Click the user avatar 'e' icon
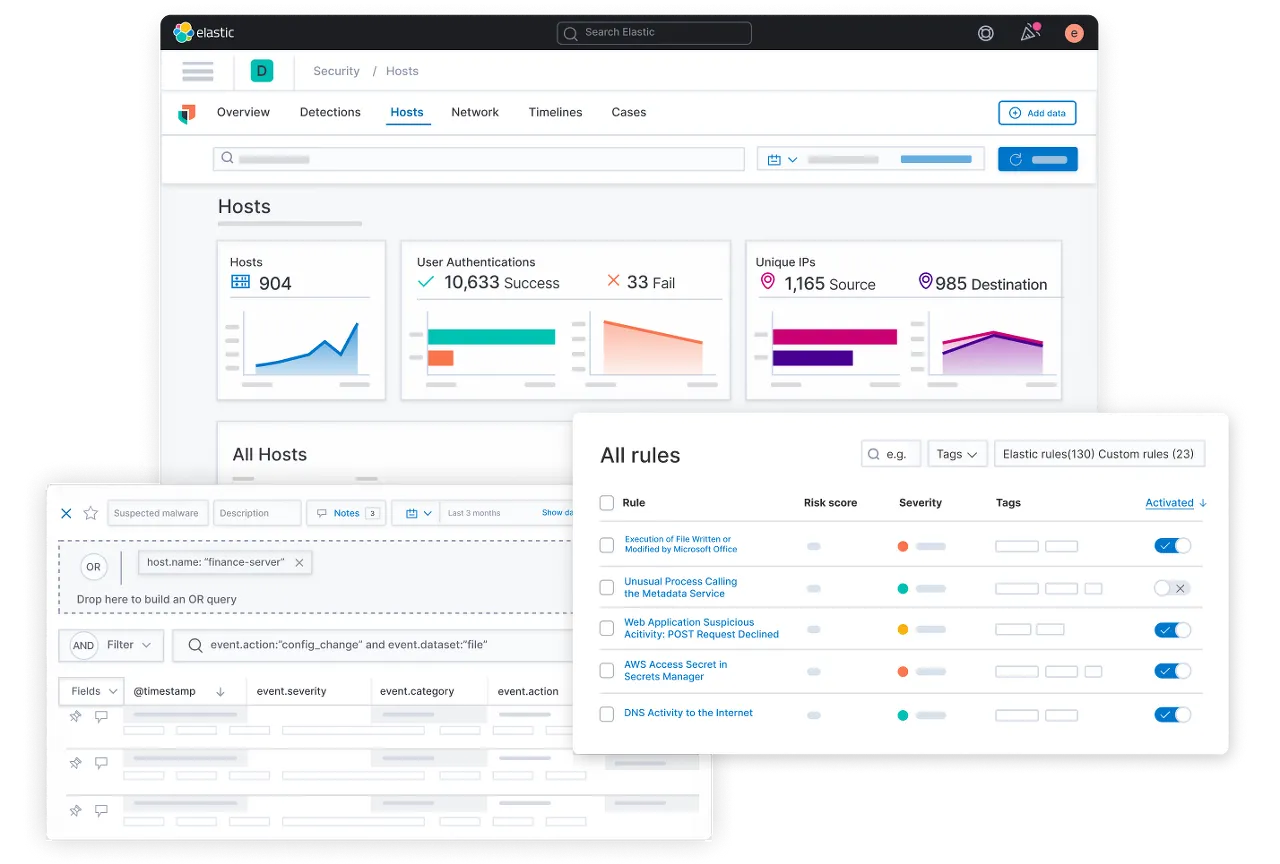 [1074, 33]
